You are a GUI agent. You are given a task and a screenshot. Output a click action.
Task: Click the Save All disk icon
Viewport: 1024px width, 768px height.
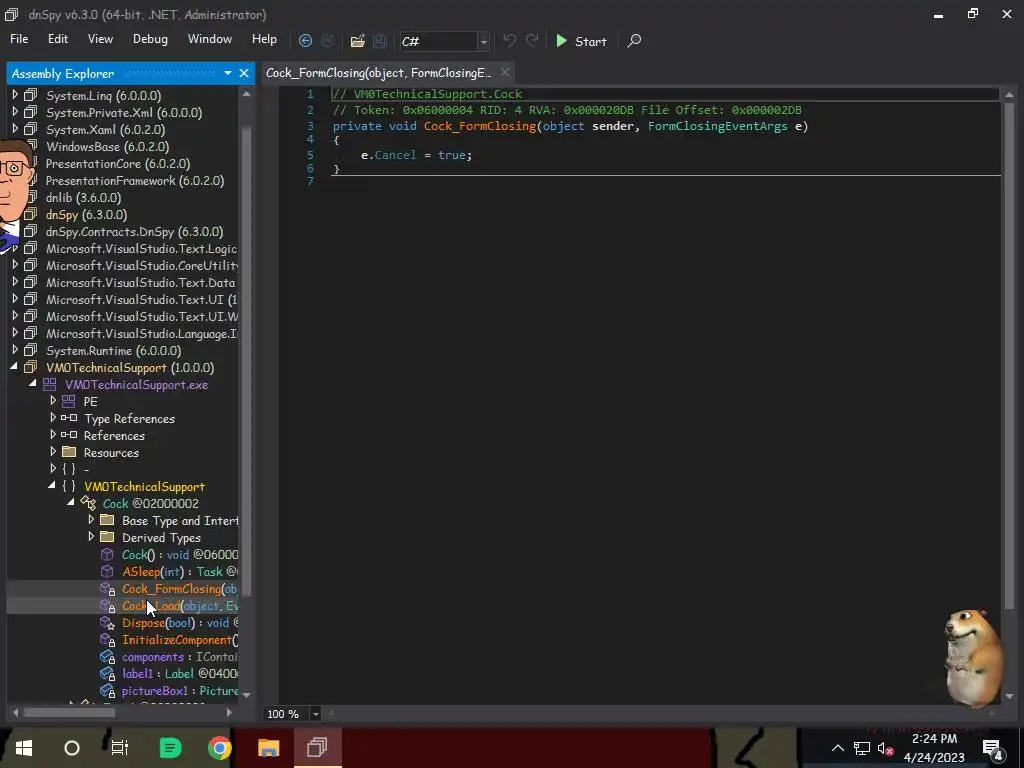(379, 41)
